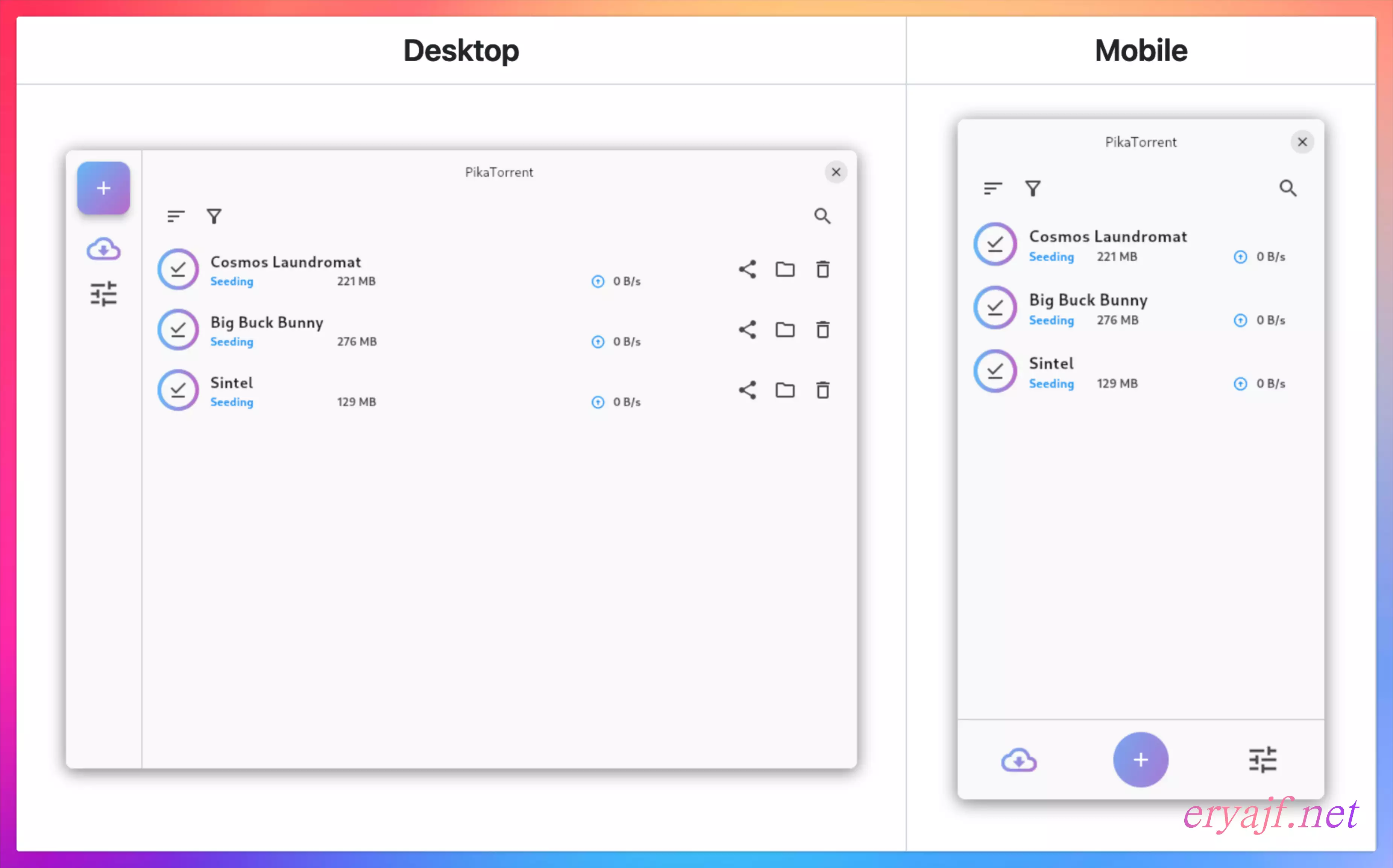Image resolution: width=1393 pixels, height=868 pixels.
Task: Open the filter menu in desktop window
Action: click(214, 216)
